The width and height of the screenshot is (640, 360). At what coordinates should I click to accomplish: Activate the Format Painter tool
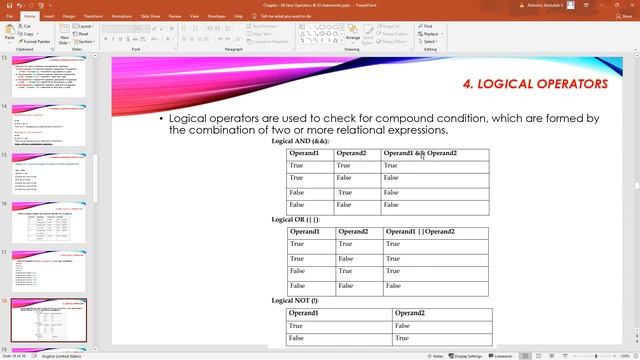click(x=34, y=42)
